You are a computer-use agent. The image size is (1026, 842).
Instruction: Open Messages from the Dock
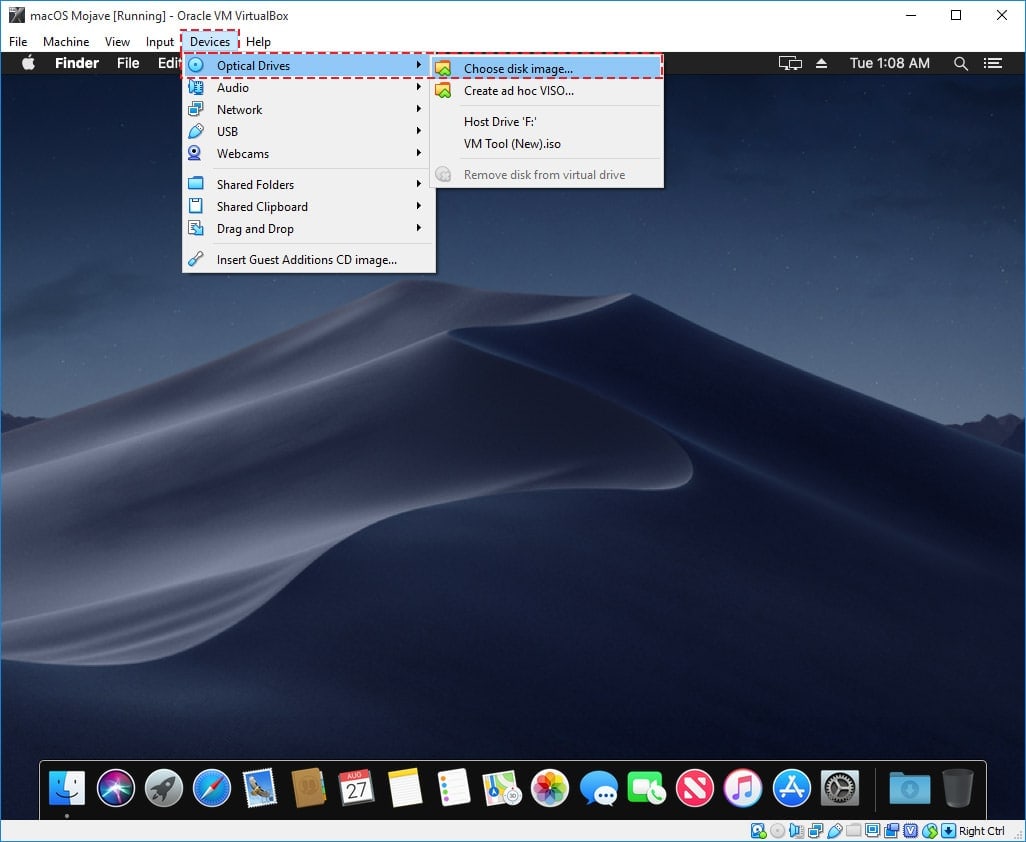600,789
